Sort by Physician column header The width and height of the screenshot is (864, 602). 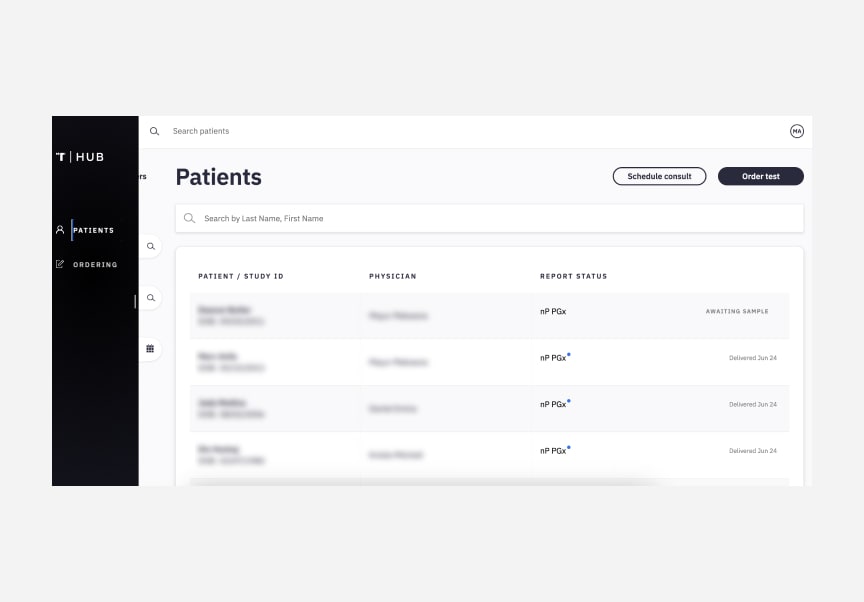392,276
